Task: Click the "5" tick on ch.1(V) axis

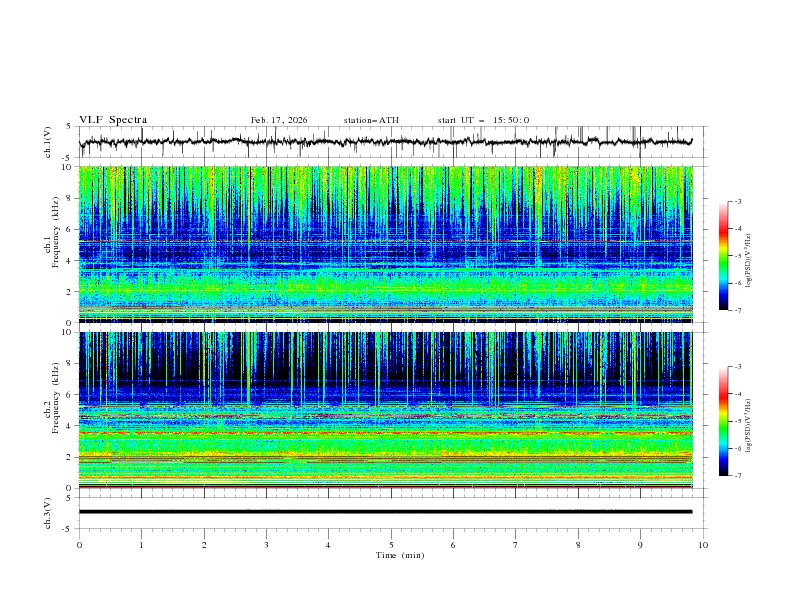Action: (x=70, y=127)
